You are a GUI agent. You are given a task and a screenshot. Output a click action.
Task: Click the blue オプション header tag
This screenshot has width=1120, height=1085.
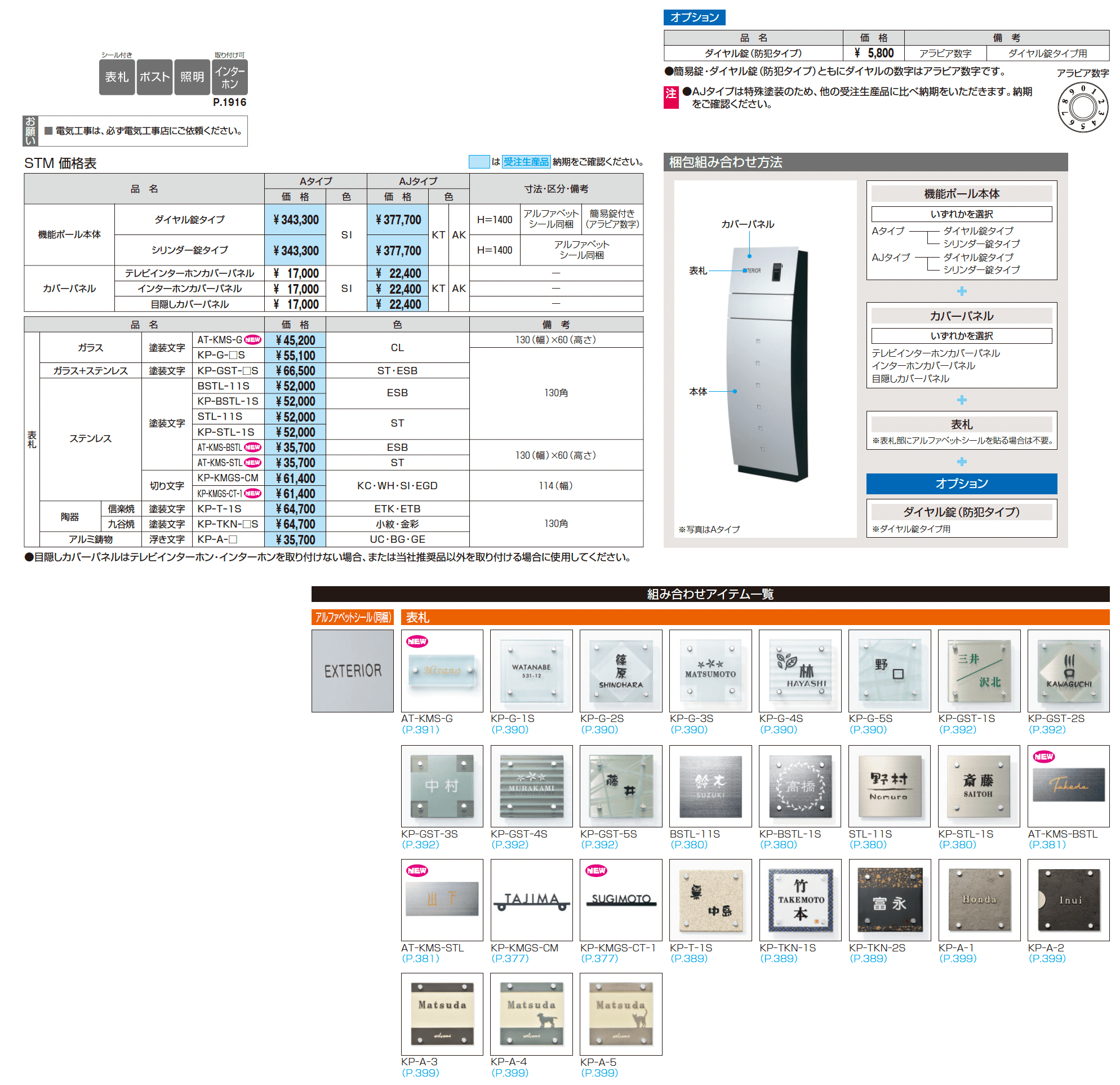[694, 17]
